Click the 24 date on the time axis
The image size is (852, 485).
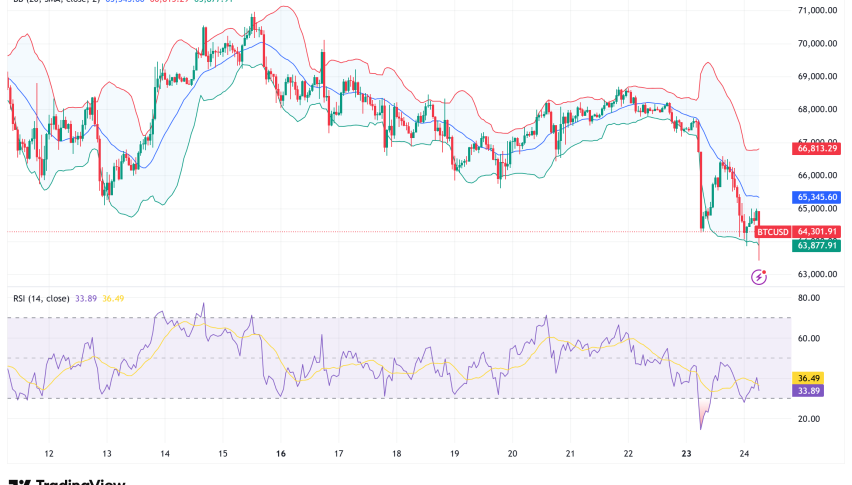coord(745,453)
